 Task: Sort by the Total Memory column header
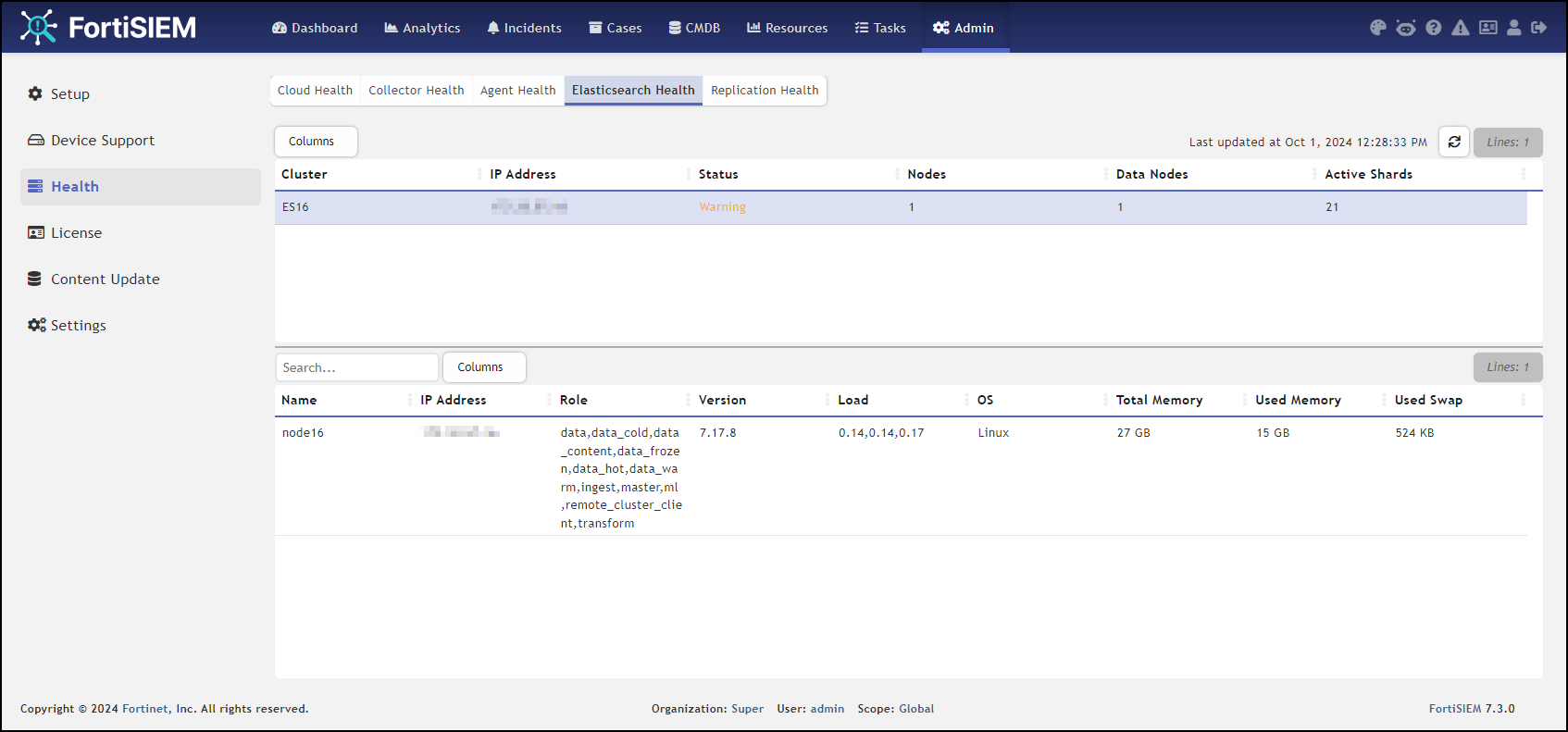1159,400
